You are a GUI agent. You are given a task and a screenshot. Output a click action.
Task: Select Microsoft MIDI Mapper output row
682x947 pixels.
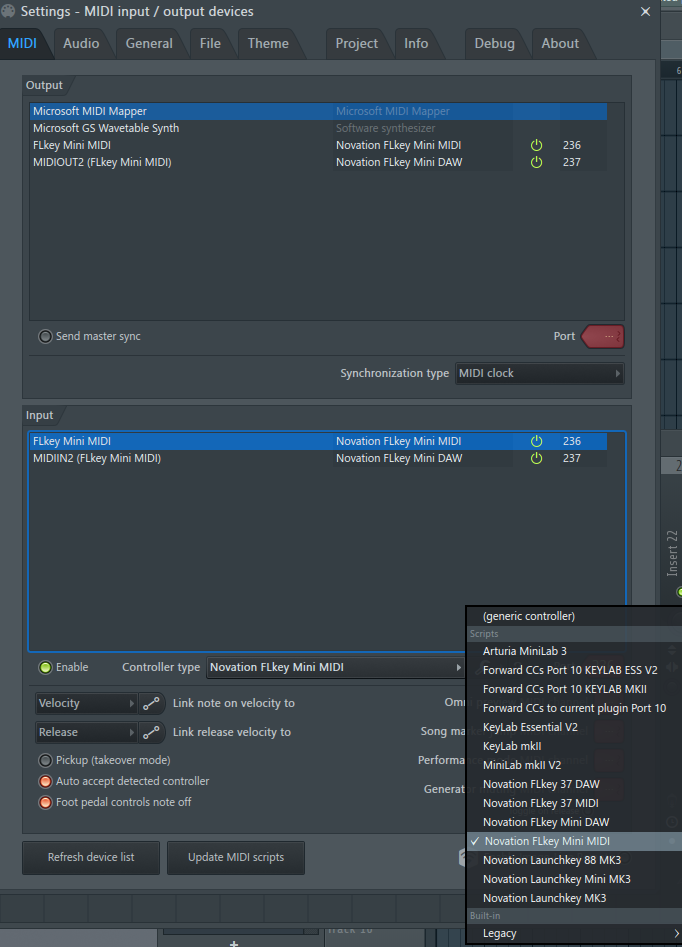click(x=318, y=111)
